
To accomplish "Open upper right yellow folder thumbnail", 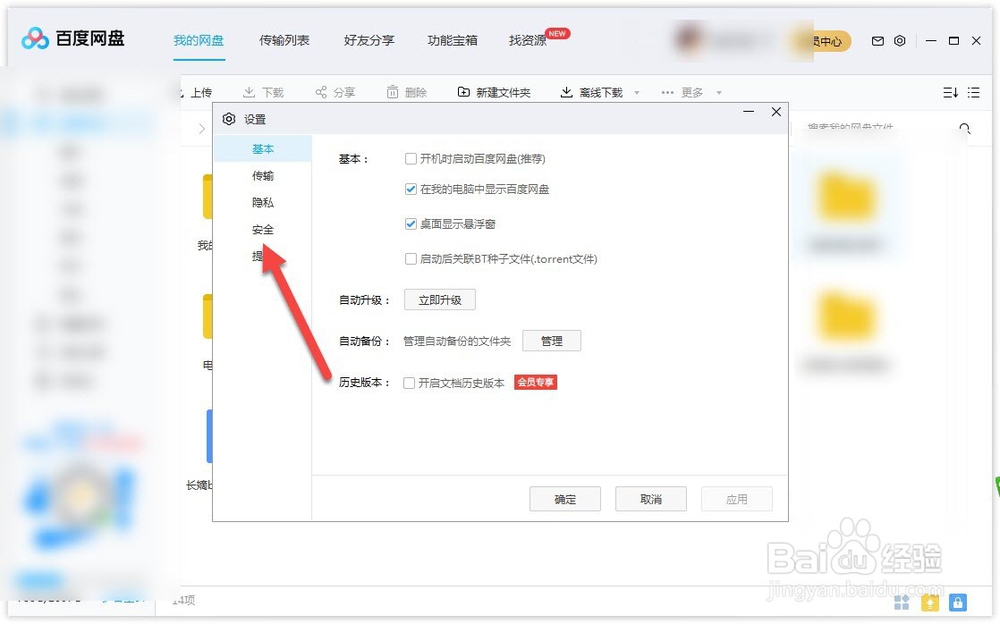I will [x=846, y=197].
